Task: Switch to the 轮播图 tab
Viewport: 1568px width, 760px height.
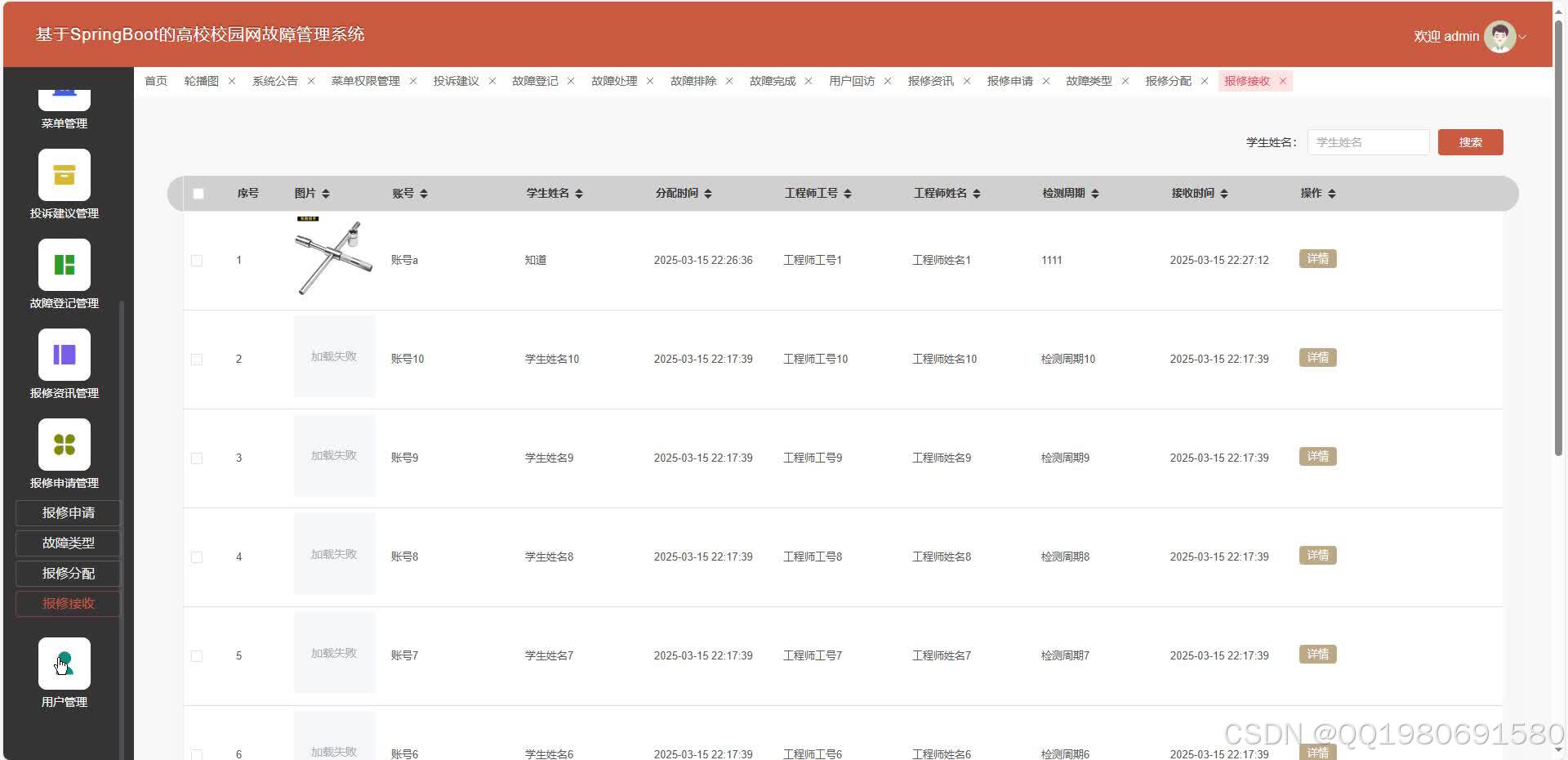Action: click(202, 81)
